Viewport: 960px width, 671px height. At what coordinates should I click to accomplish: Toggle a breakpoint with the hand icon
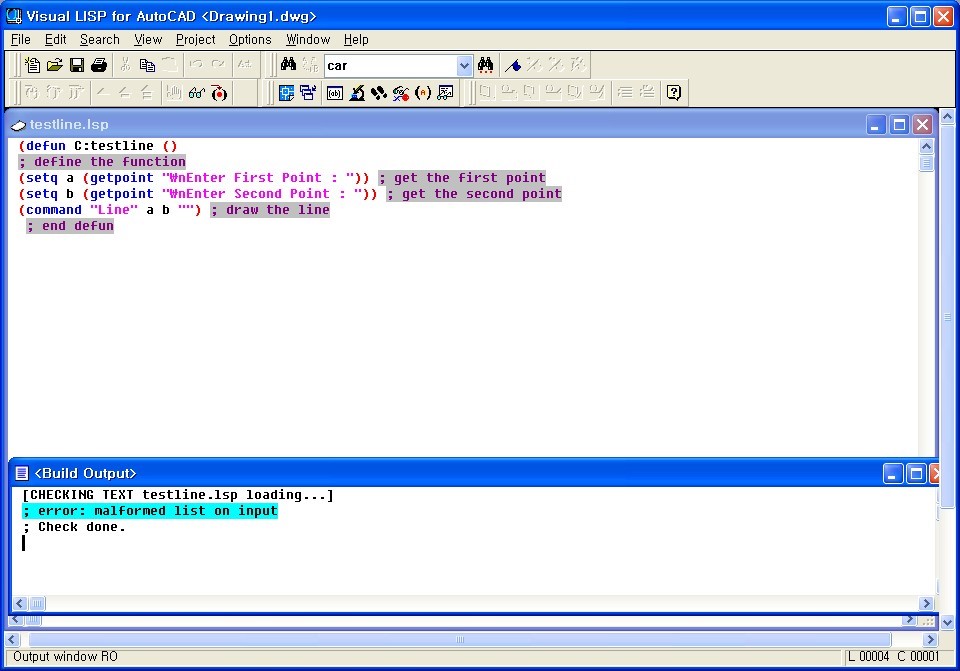coord(174,92)
